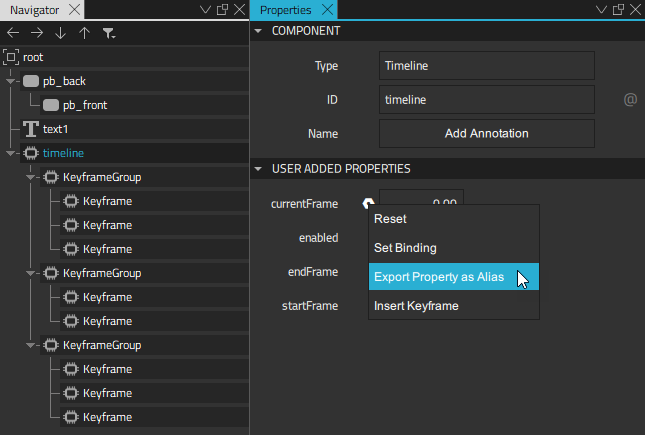Collapse the second KeyframeGroup node
The height and width of the screenshot is (435, 645).
click(x=30, y=273)
